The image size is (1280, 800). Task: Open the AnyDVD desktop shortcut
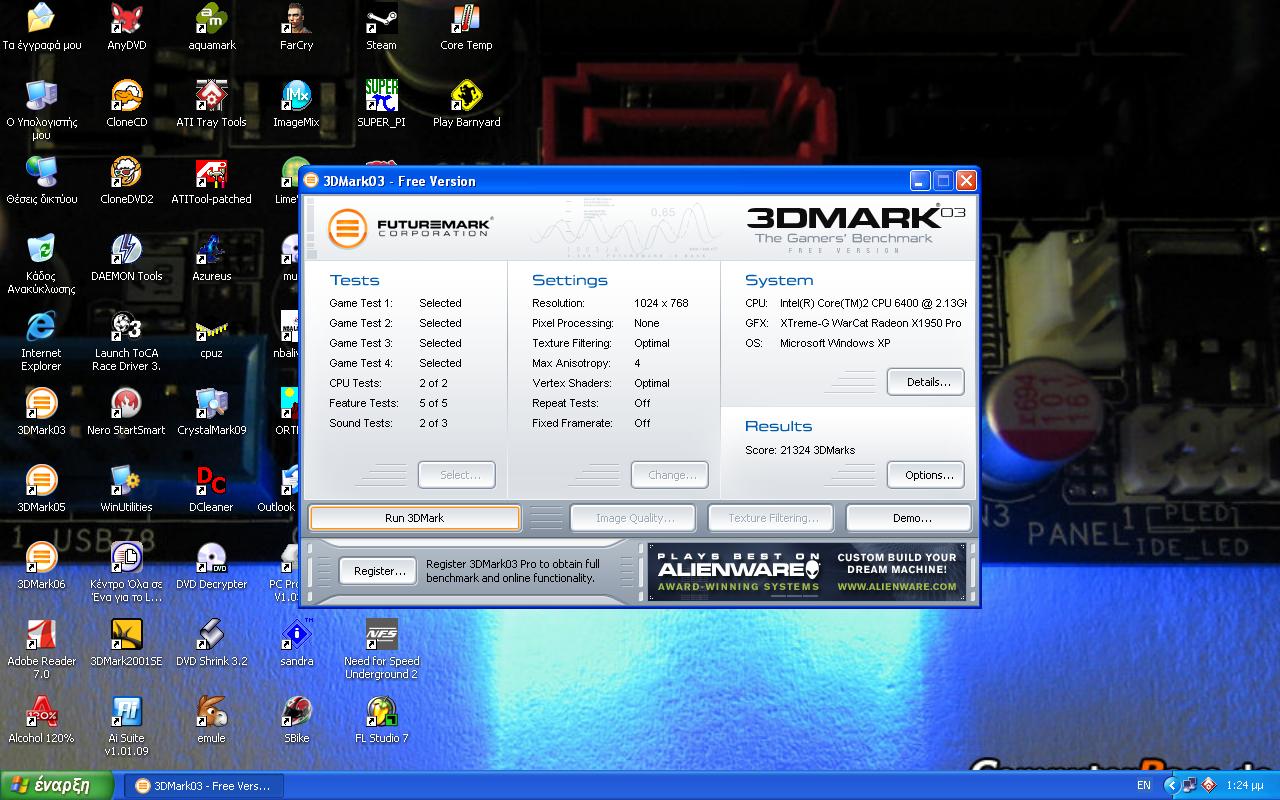click(126, 27)
